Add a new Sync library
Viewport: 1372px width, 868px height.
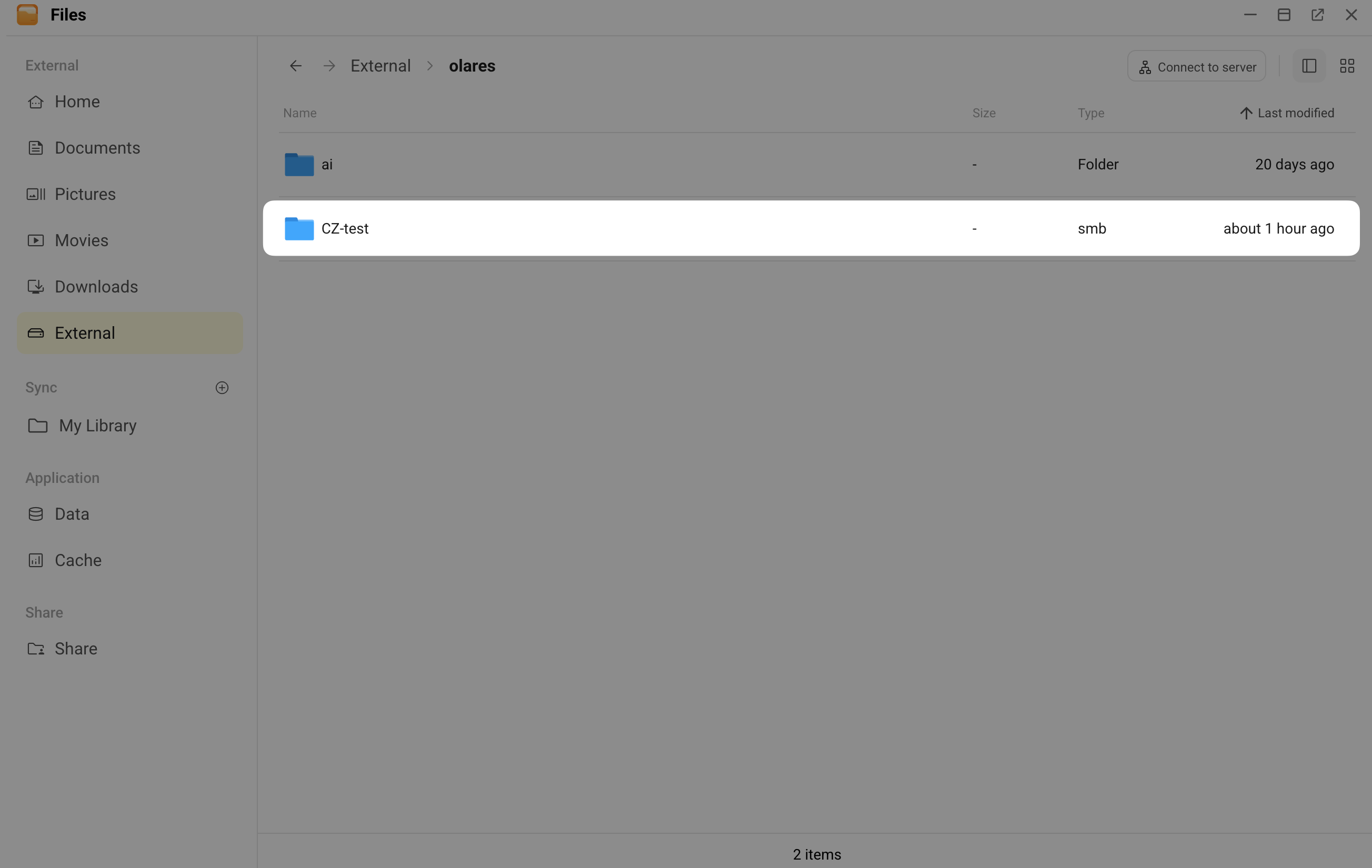click(222, 387)
